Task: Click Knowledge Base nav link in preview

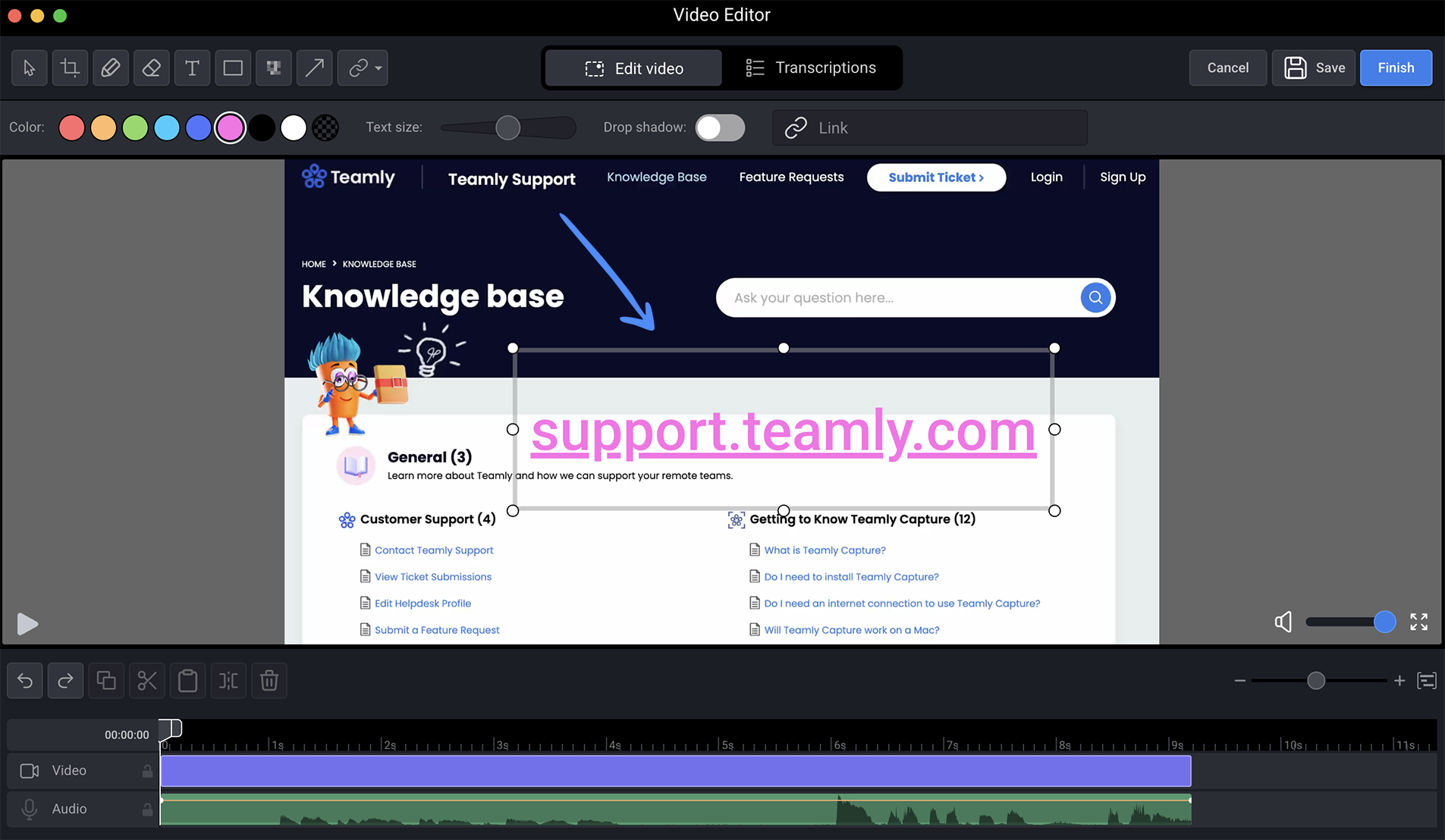Action: [657, 177]
